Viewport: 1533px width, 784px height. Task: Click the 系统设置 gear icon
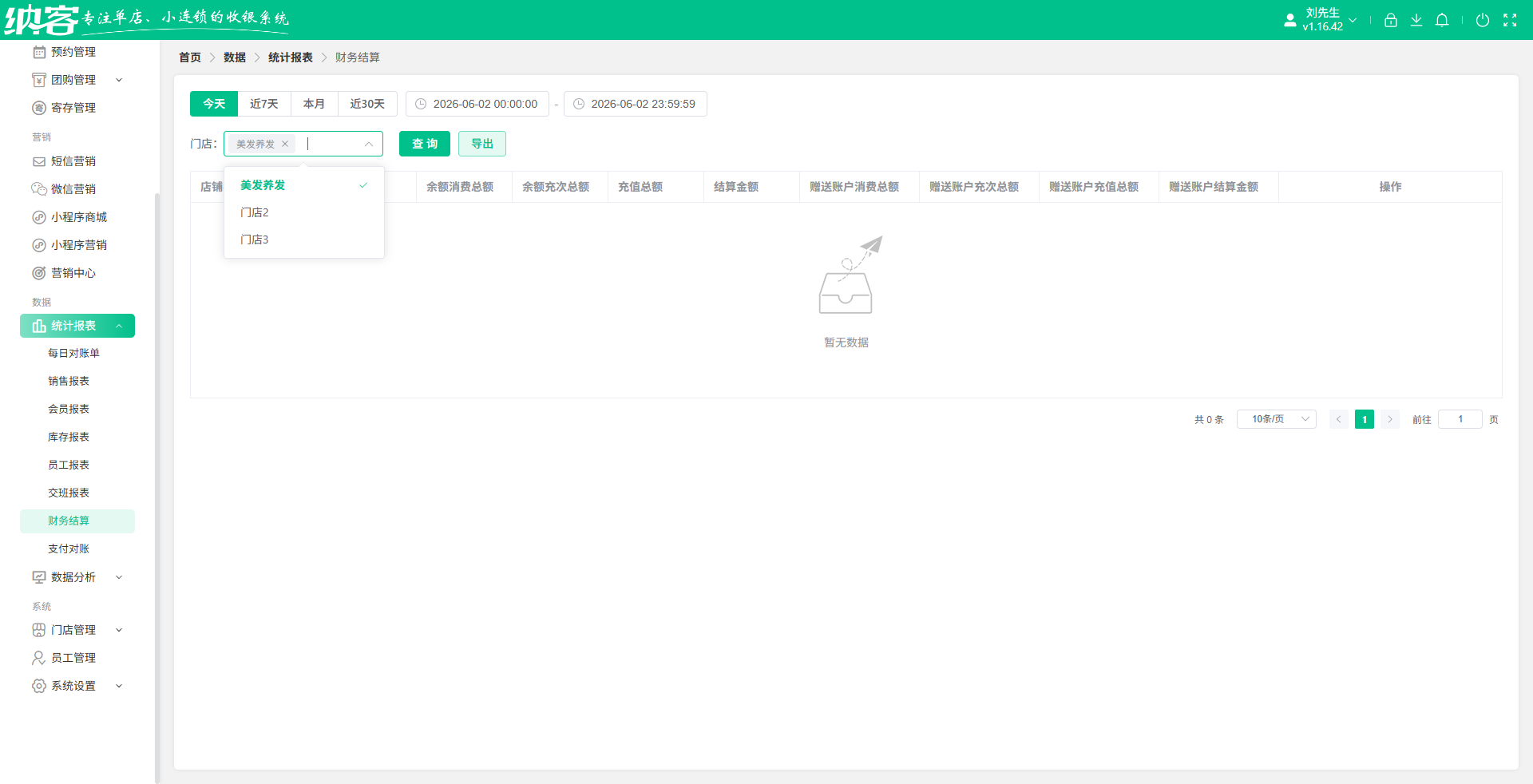tap(39, 686)
